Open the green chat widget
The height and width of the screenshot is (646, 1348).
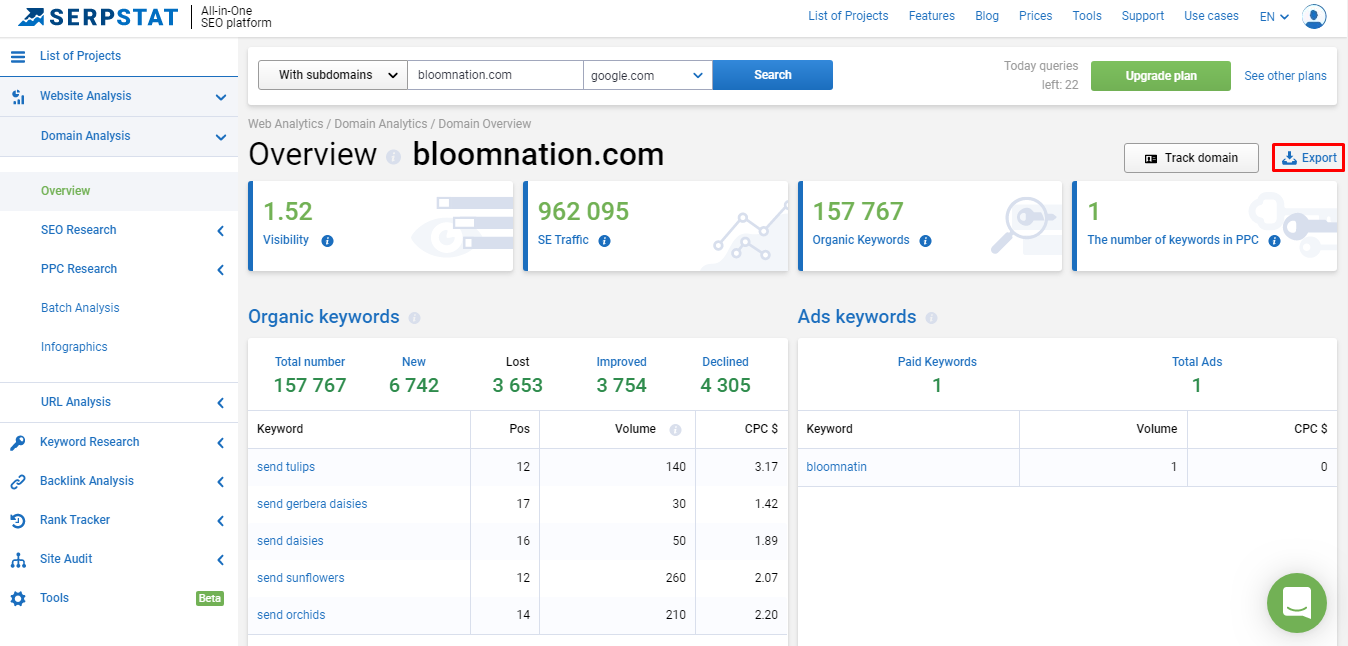pyautogui.click(x=1297, y=603)
